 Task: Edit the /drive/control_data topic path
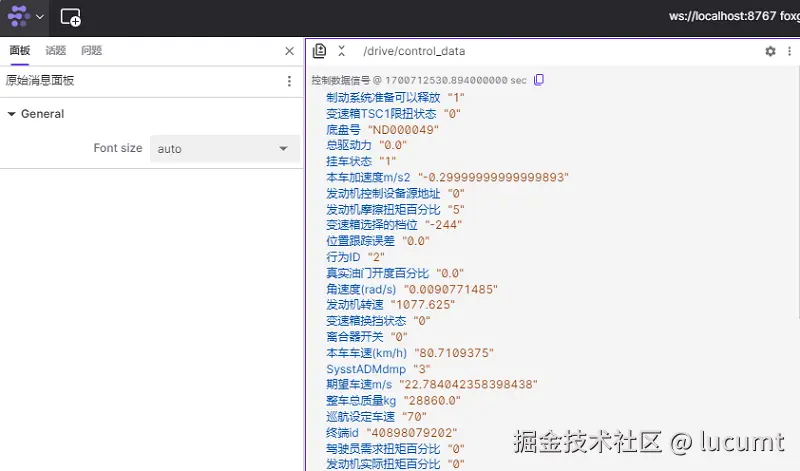coord(414,51)
